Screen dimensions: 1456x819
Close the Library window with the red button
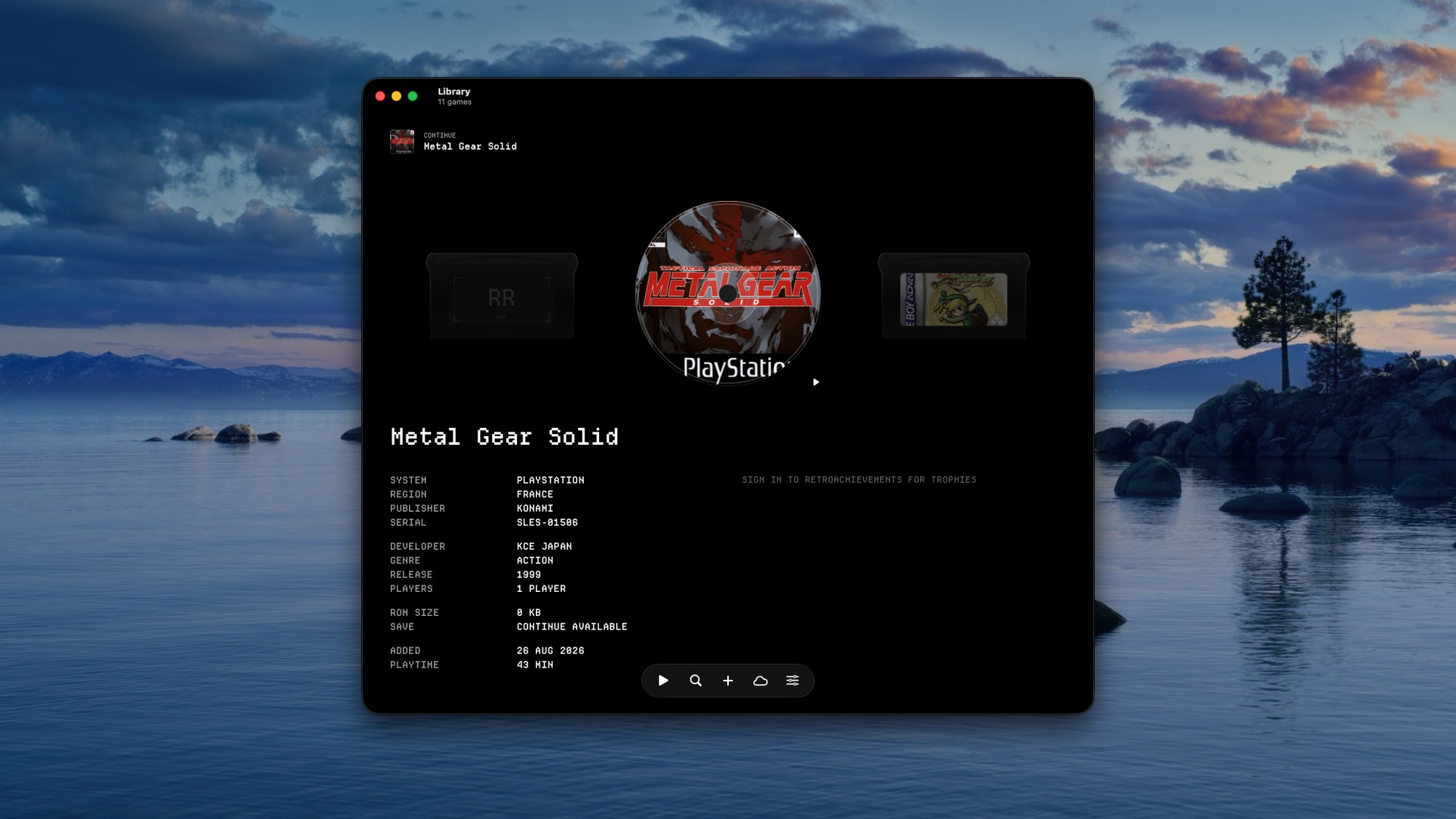(380, 96)
